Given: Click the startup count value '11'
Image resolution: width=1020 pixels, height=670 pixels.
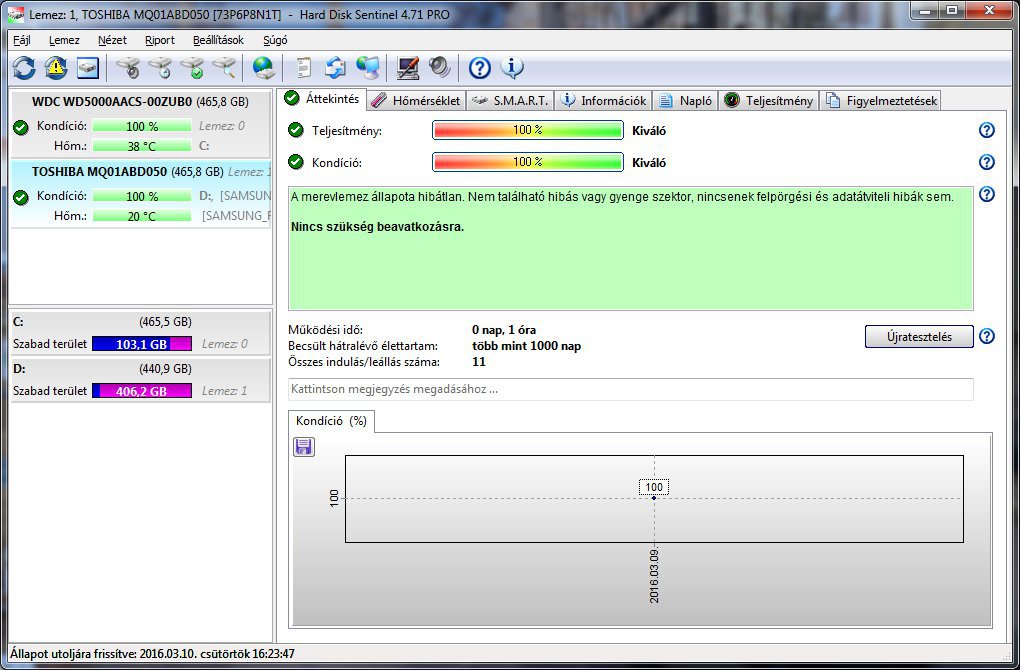Looking at the screenshot, I should coord(479,362).
